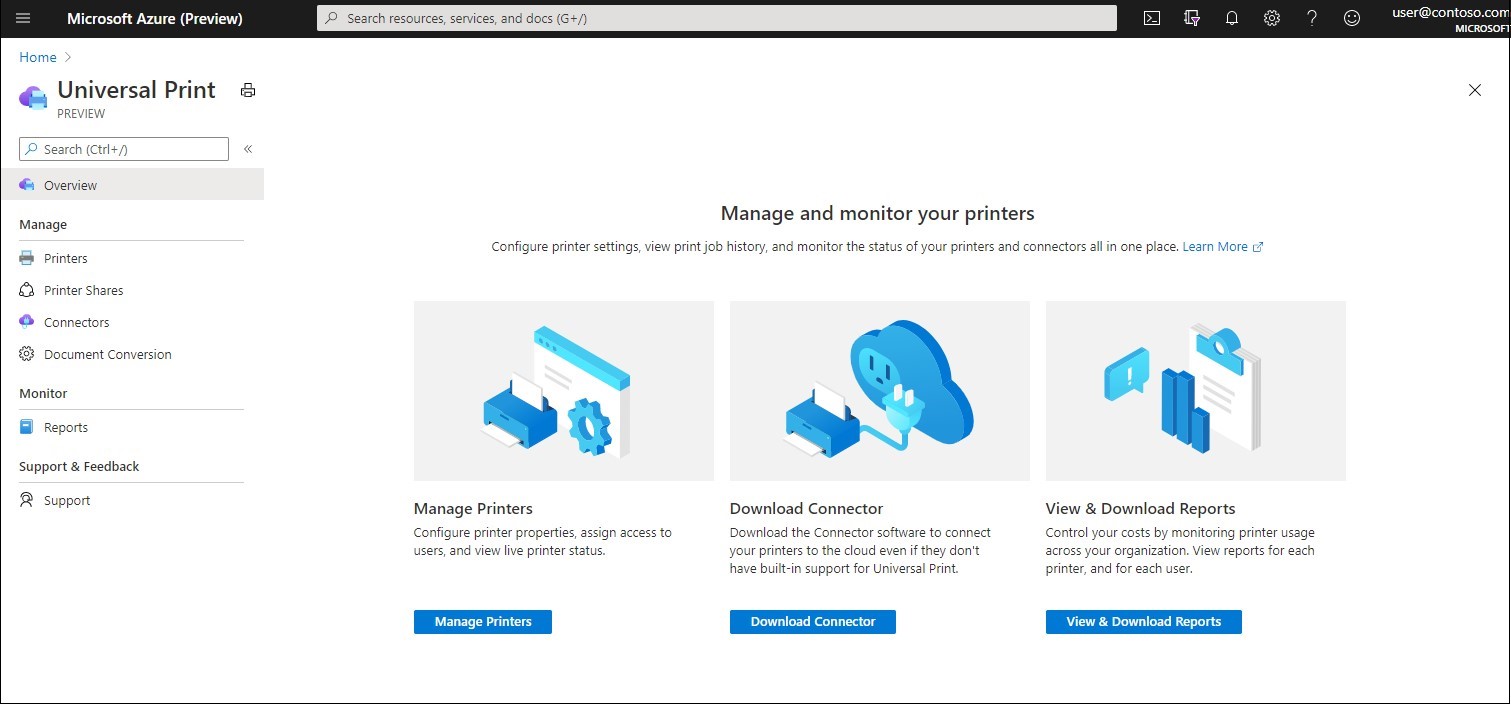Follow the Learn More link
Viewport: 1511px width, 705px height.
(1215, 246)
